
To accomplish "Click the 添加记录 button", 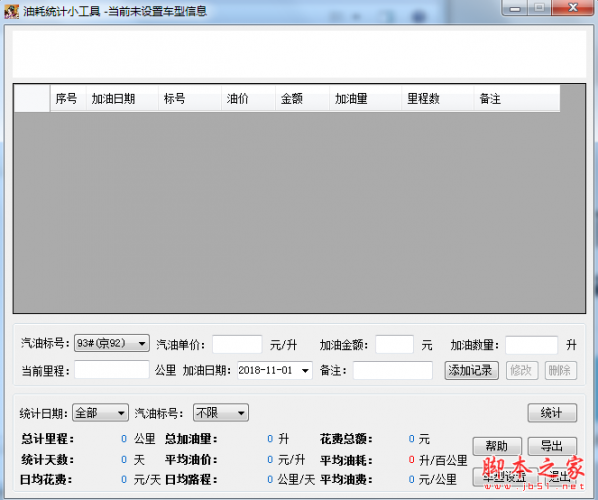I will (x=471, y=370).
